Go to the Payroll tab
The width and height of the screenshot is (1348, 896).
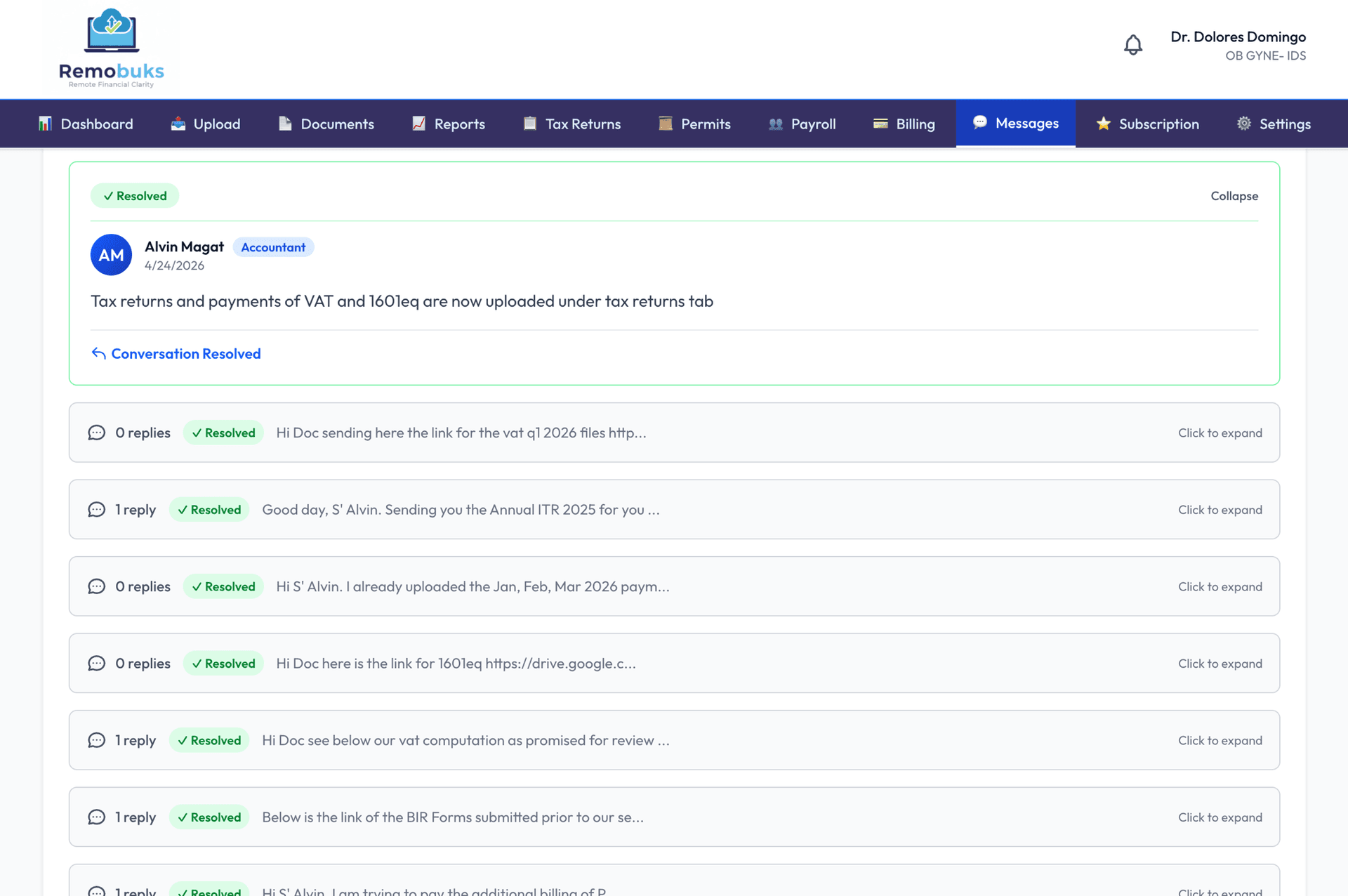(802, 124)
